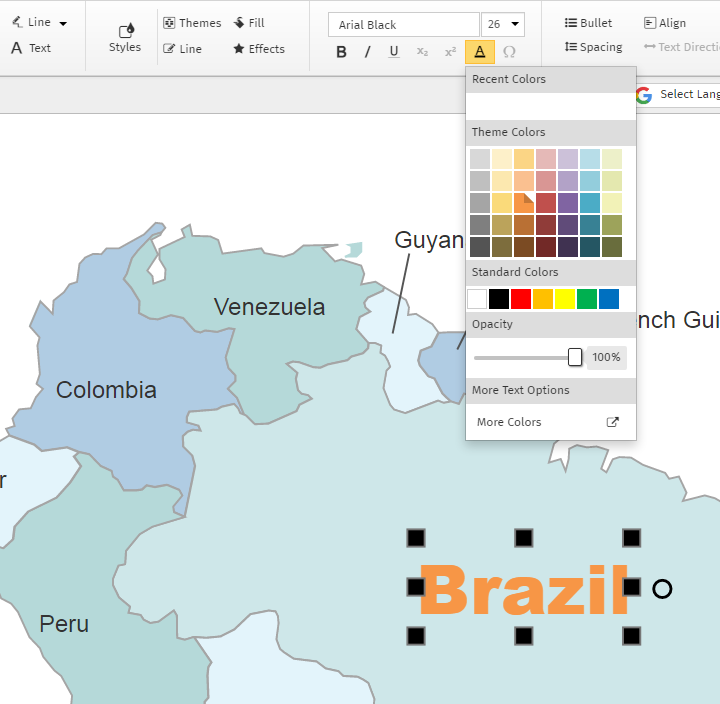Open the Select Language dropdown

pos(678,94)
